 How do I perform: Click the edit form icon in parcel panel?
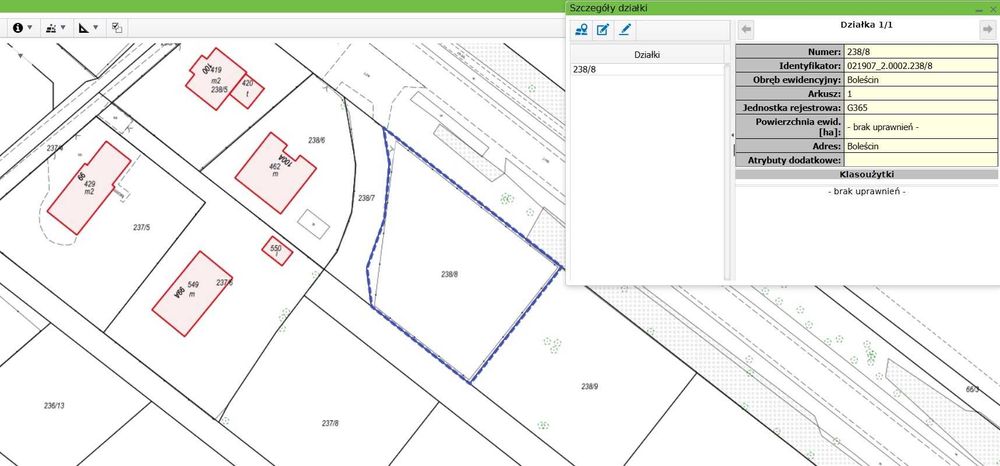pyautogui.click(x=603, y=29)
